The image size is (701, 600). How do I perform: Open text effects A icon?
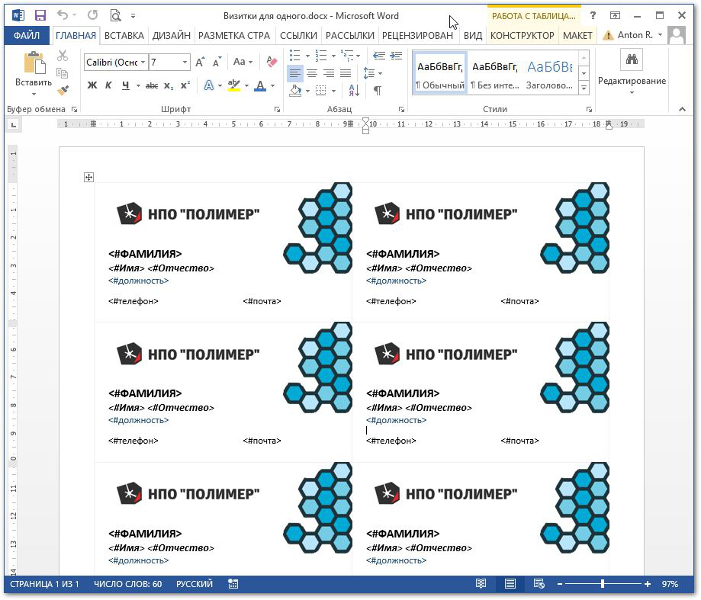[x=208, y=85]
